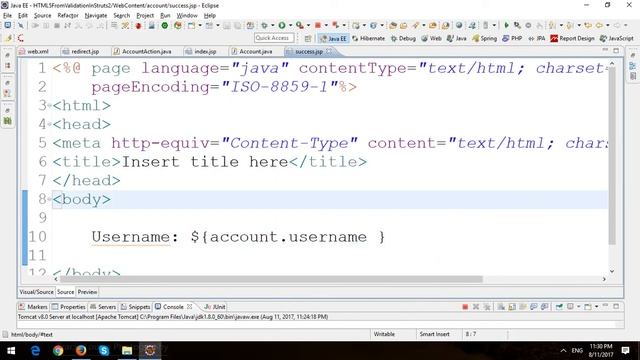Click the Last Edit Location arrow icon

(588, 25)
